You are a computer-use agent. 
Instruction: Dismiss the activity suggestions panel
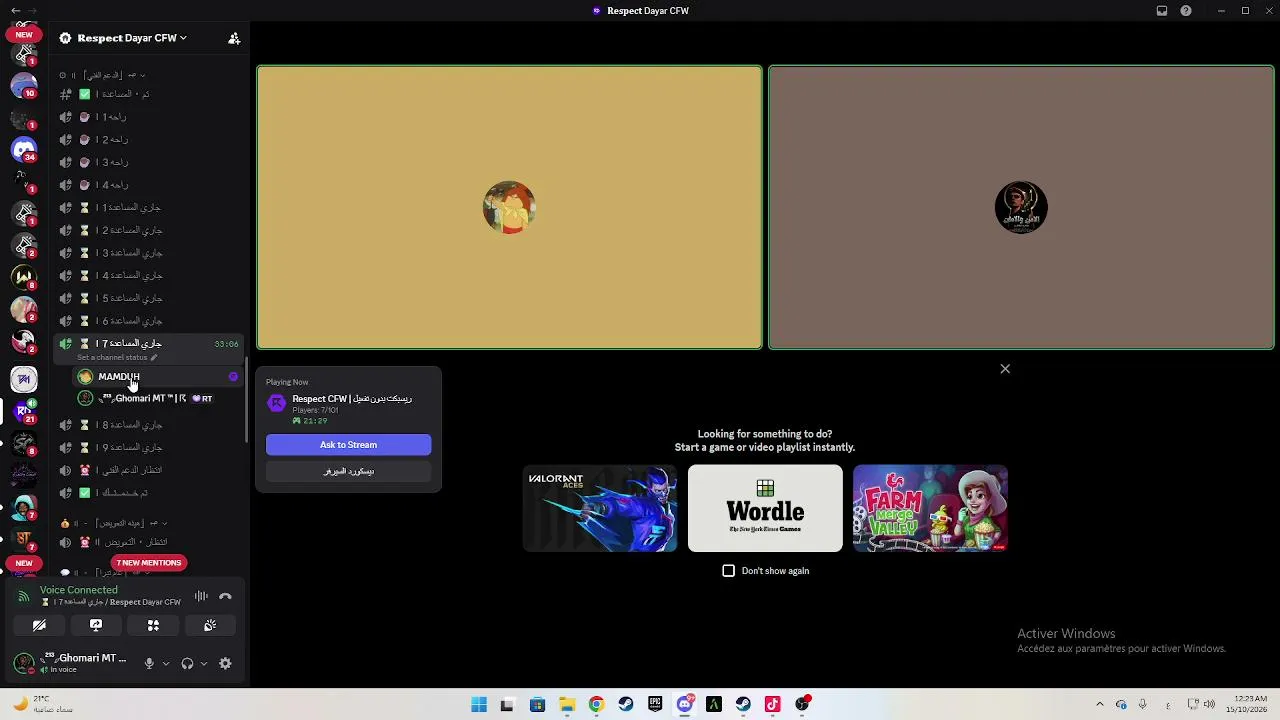tap(1005, 369)
